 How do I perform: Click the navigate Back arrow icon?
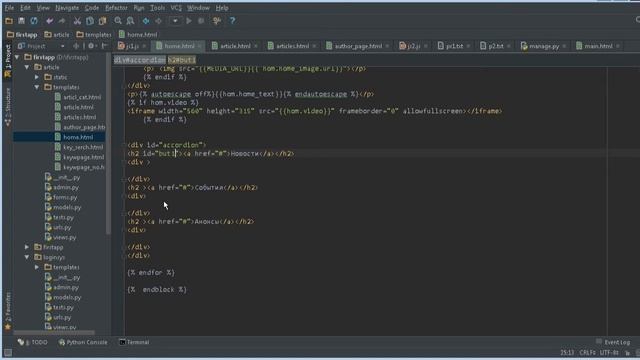[146, 20]
